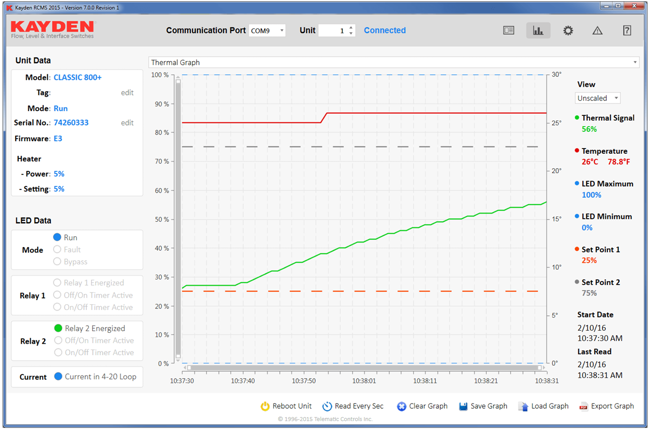Select the Bypass mode radio button

click(x=57, y=261)
